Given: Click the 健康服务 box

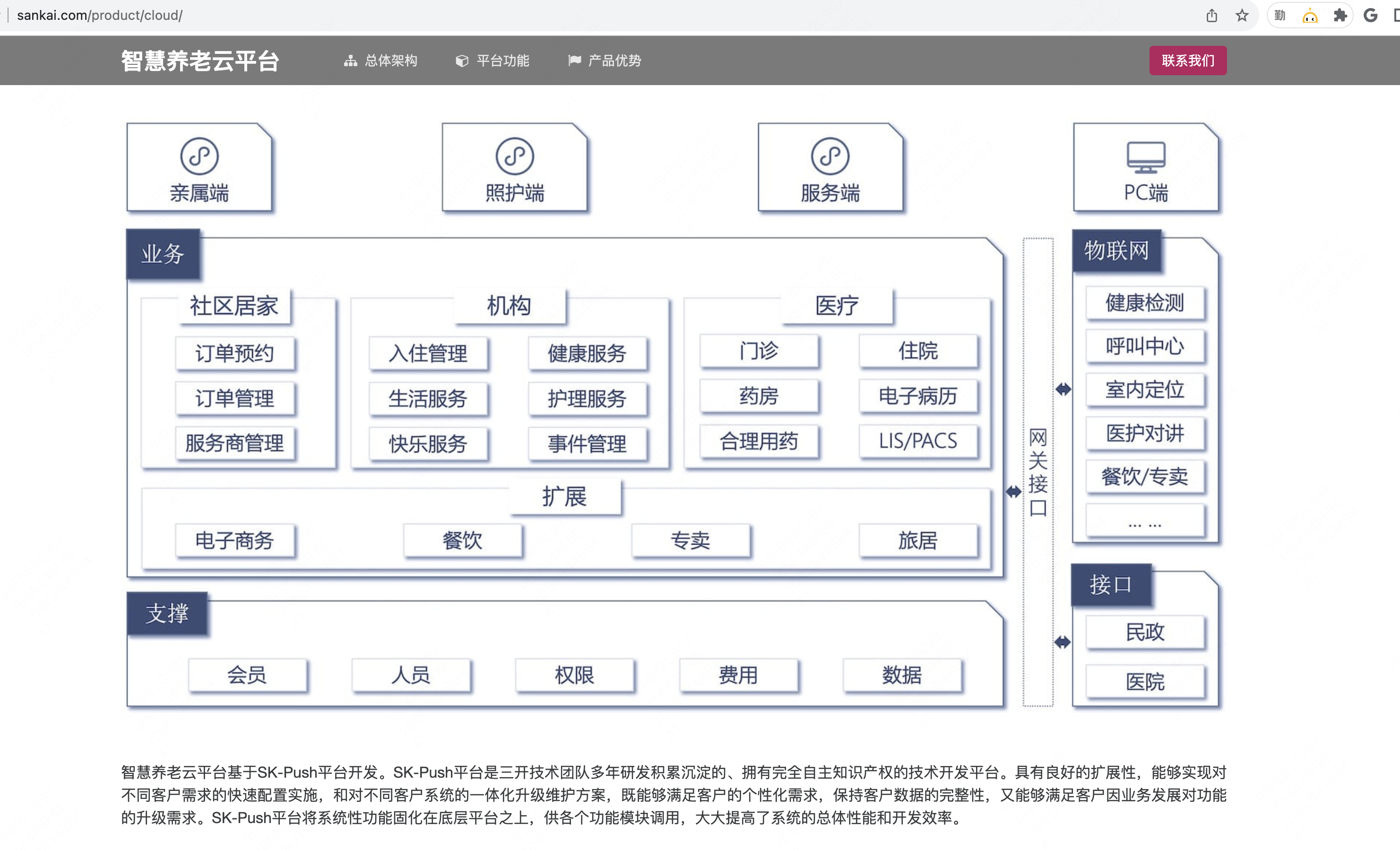Looking at the screenshot, I should tap(587, 354).
